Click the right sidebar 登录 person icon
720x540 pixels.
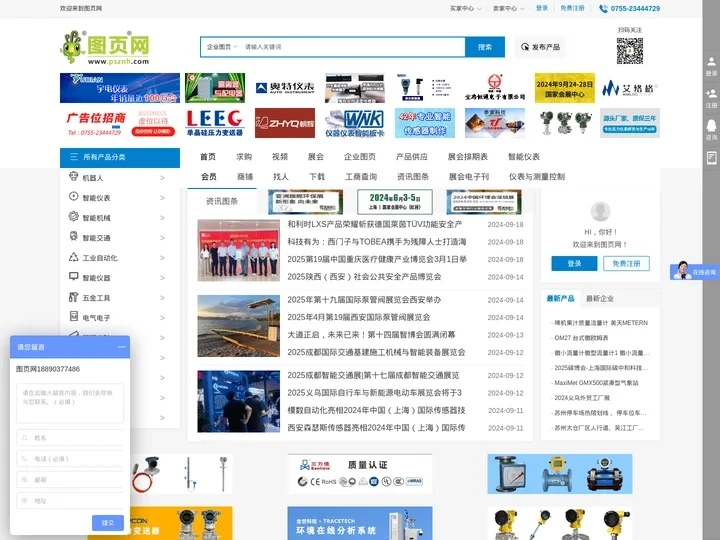711,62
